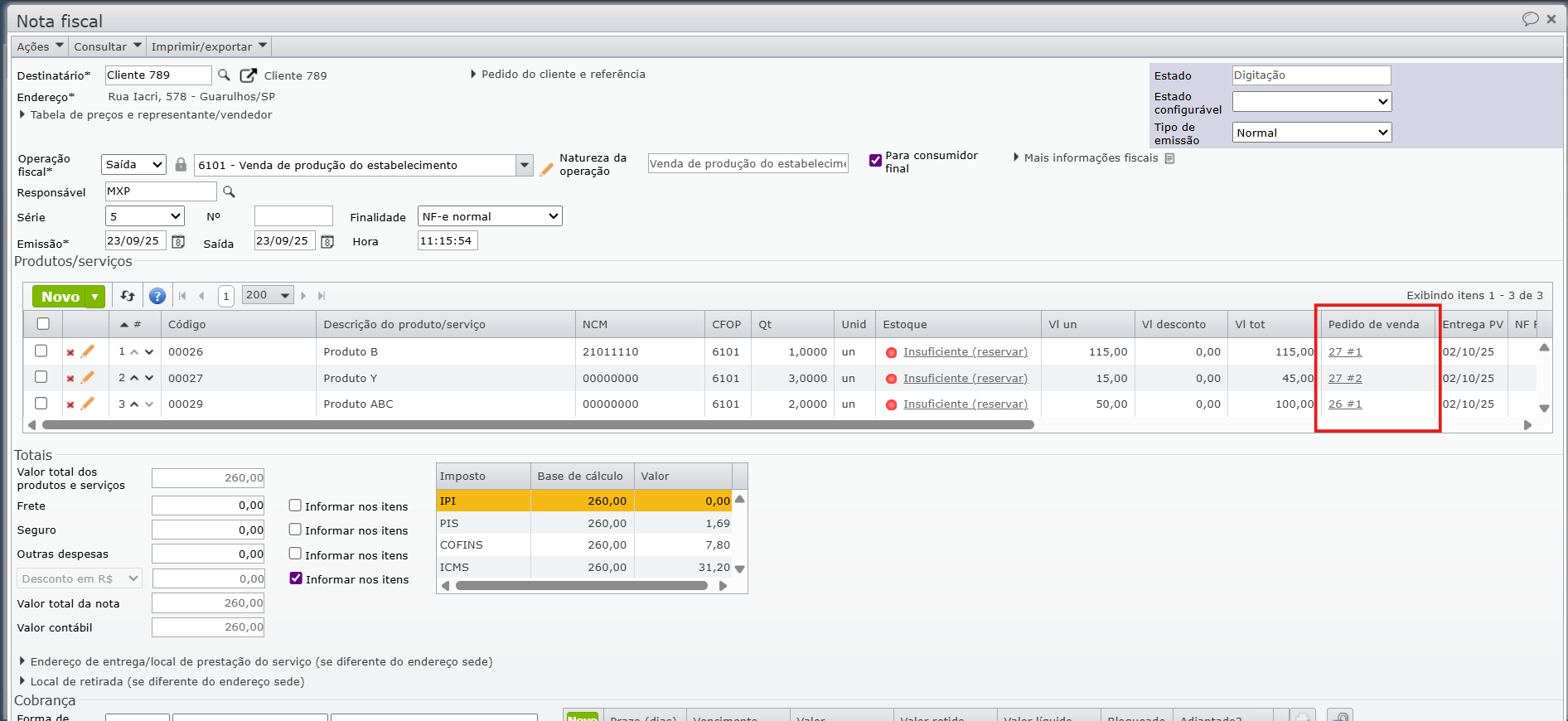Open the Tipo de emissão dropdown
The height and width of the screenshot is (721, 1568).
(x=1311, y=133)
